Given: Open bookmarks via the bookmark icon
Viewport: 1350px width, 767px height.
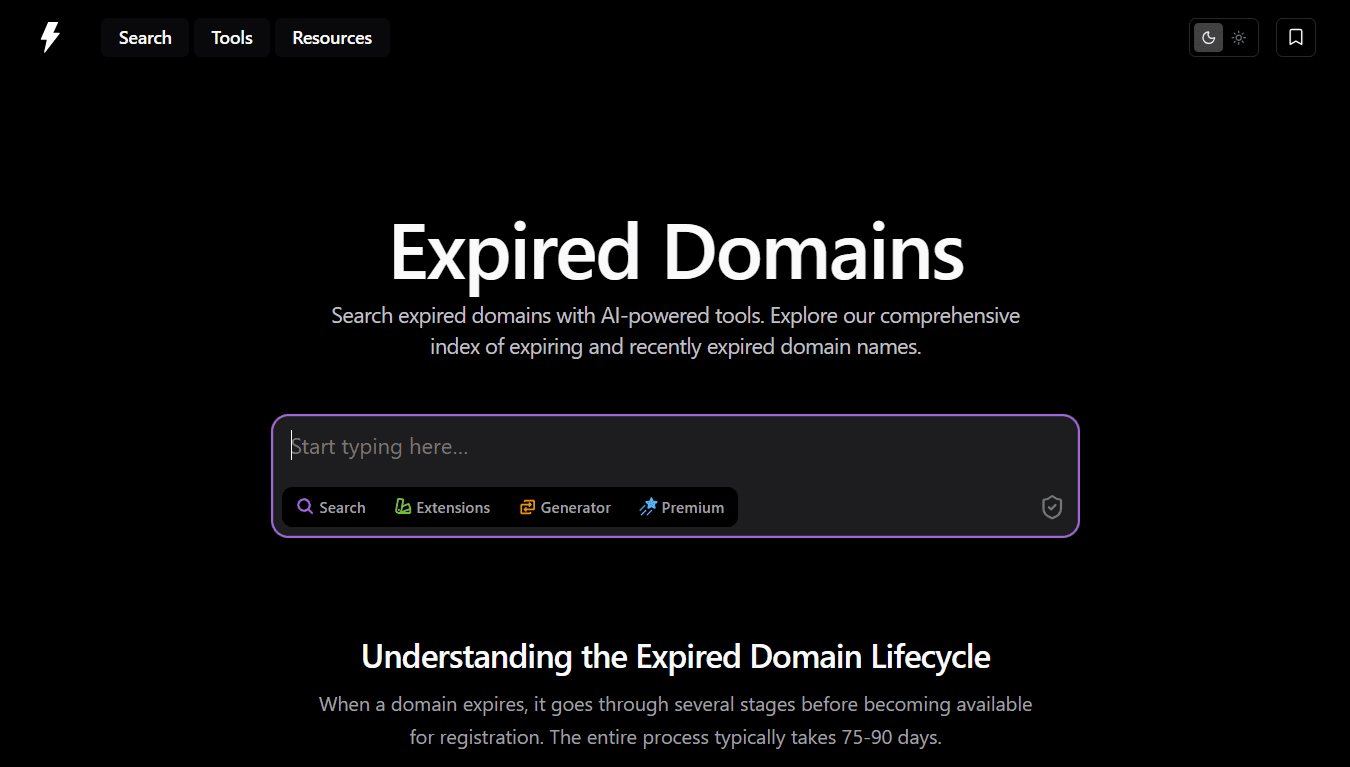Looking at the screenshot, I should [1295, 37].
